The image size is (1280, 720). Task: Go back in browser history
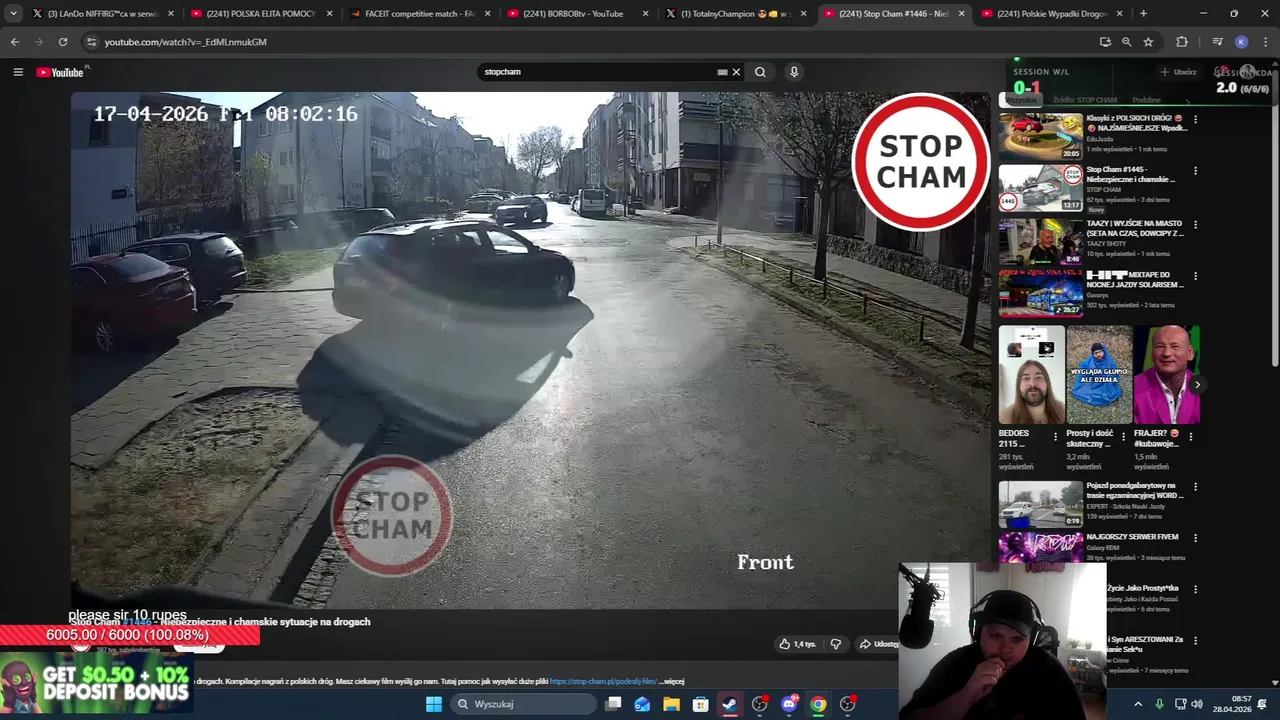click(x=14, y=42)
